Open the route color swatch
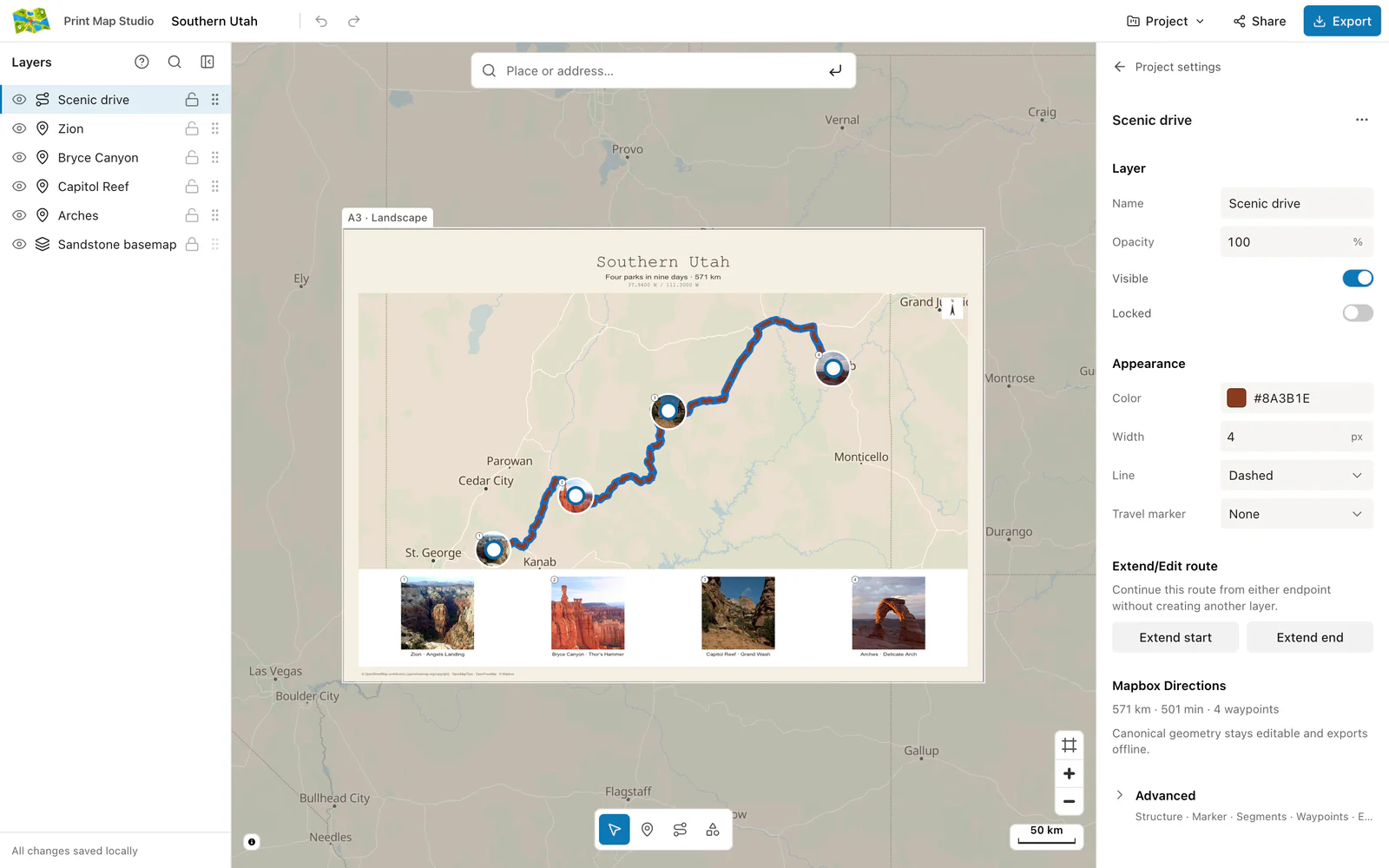Viewport: 1389px width, 868px height. click(x=1236, y=398)
